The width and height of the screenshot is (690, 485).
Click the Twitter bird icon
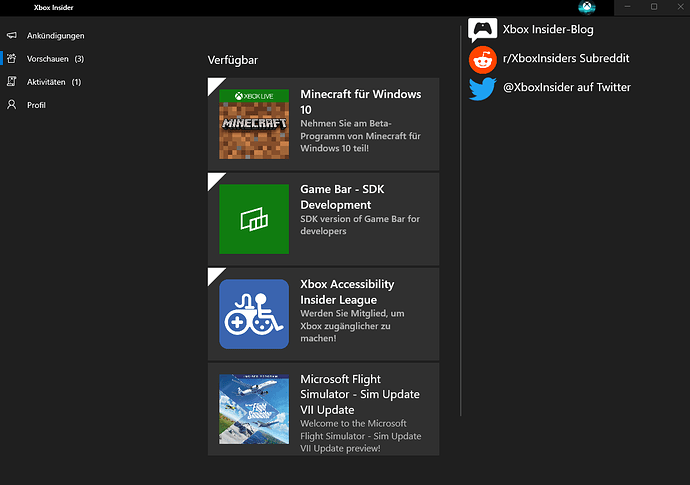483,88
